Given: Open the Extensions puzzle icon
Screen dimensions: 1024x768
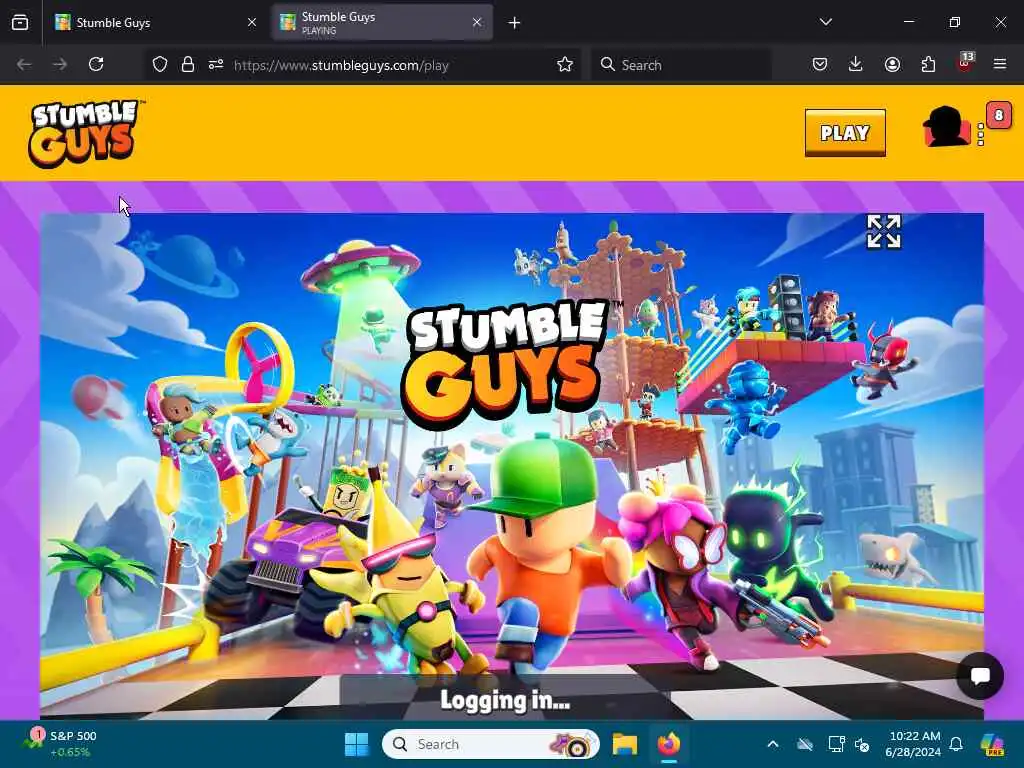Looking at the screenshot, I should click(x=928, y=65).
